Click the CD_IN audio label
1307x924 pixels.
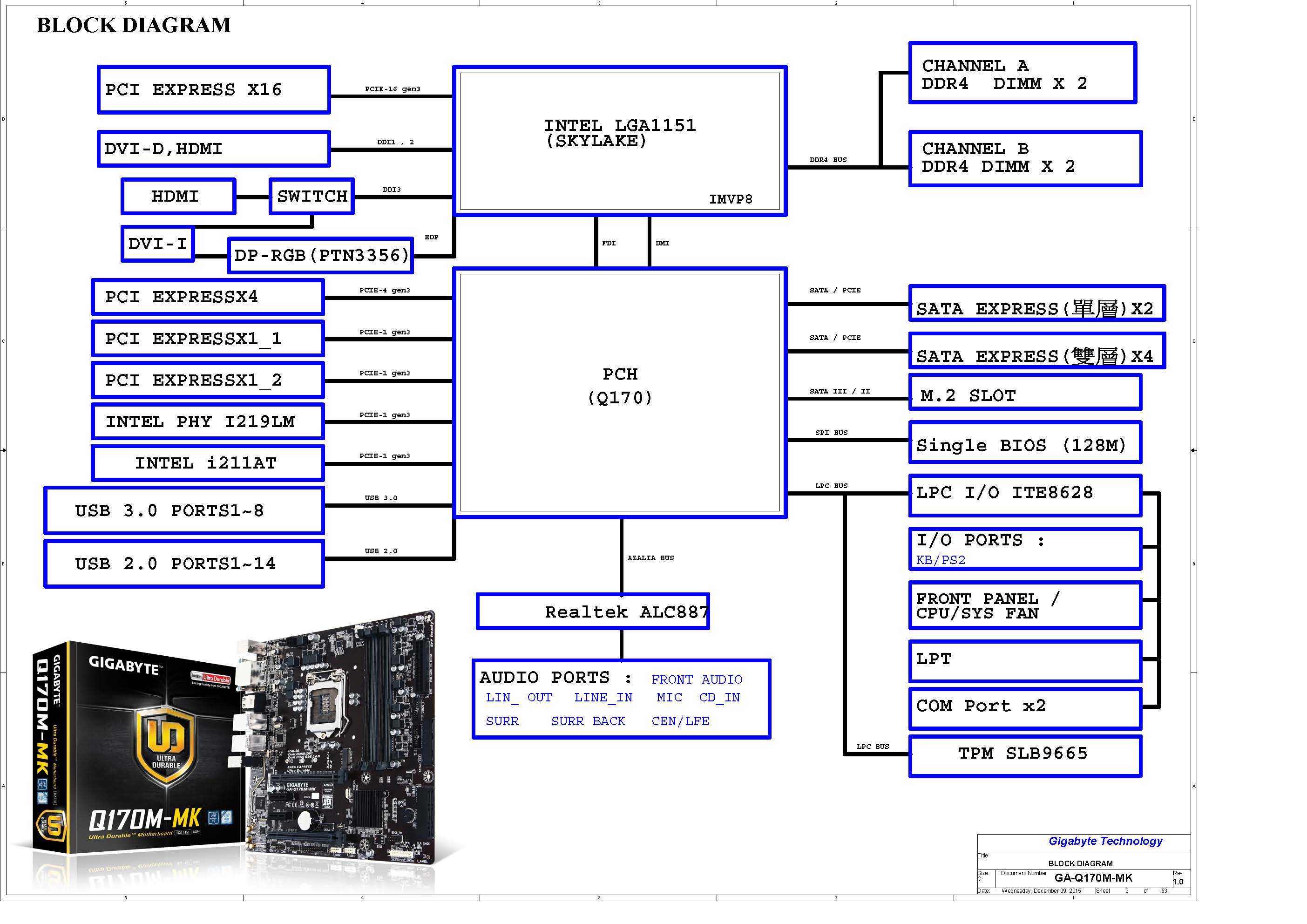pos(719,697)
